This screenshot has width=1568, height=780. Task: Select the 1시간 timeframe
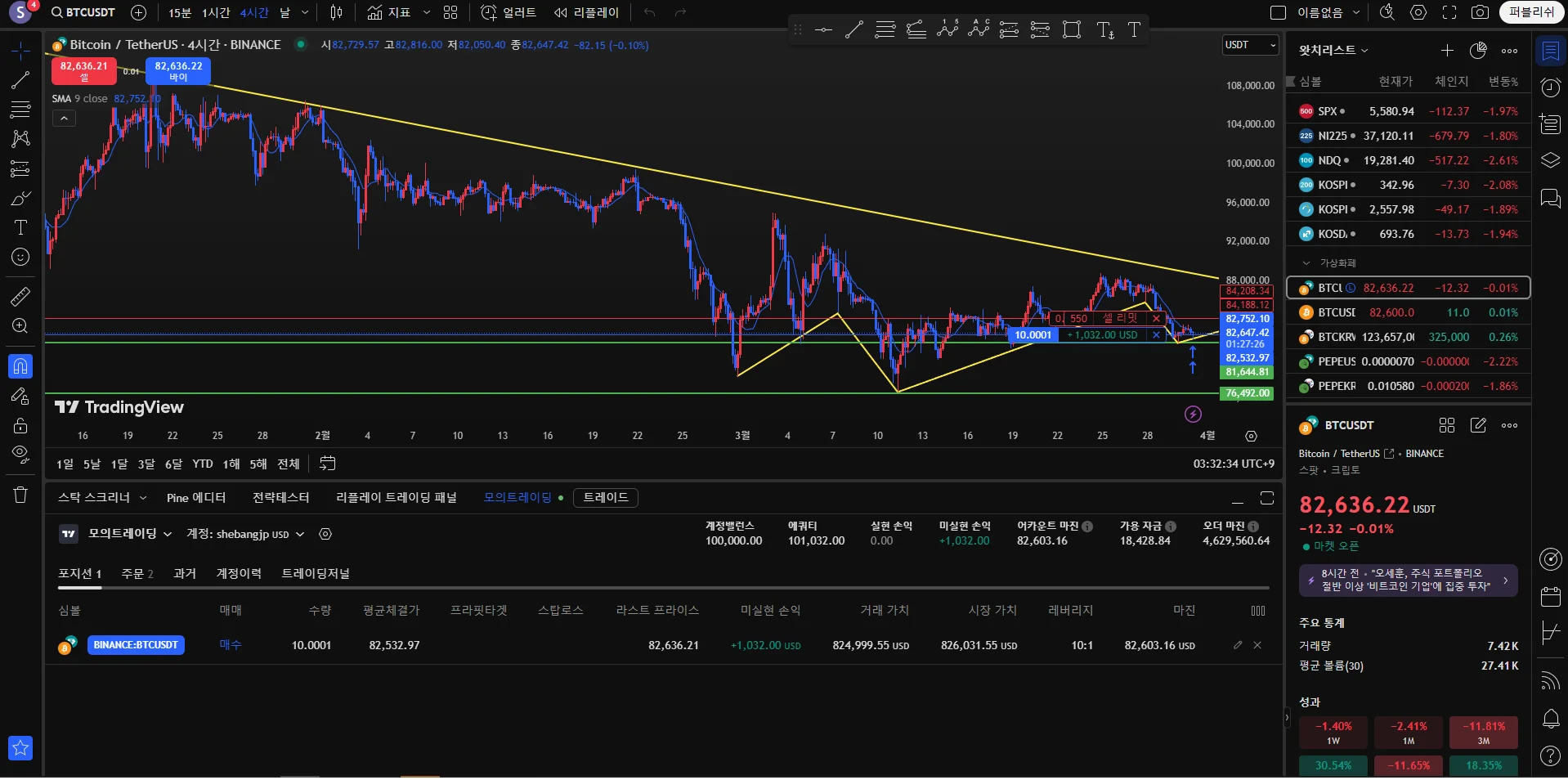tap(216, 12)
